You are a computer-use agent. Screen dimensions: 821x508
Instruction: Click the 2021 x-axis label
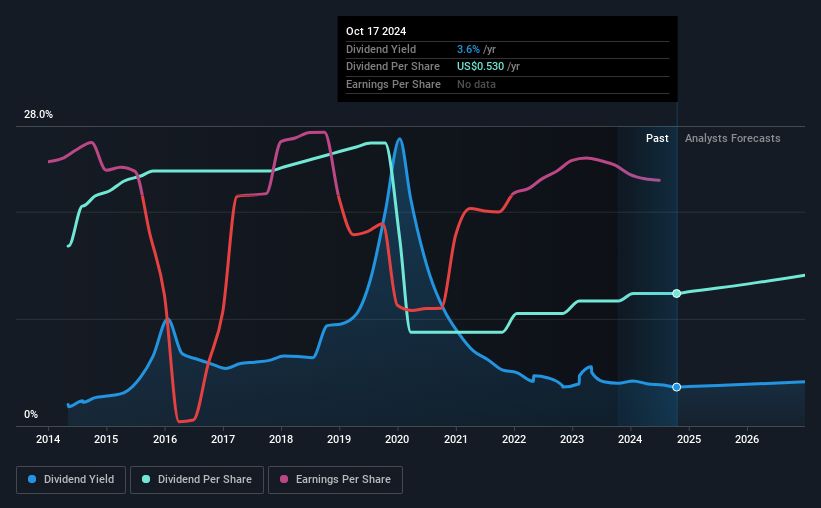[x=456, y=439]
